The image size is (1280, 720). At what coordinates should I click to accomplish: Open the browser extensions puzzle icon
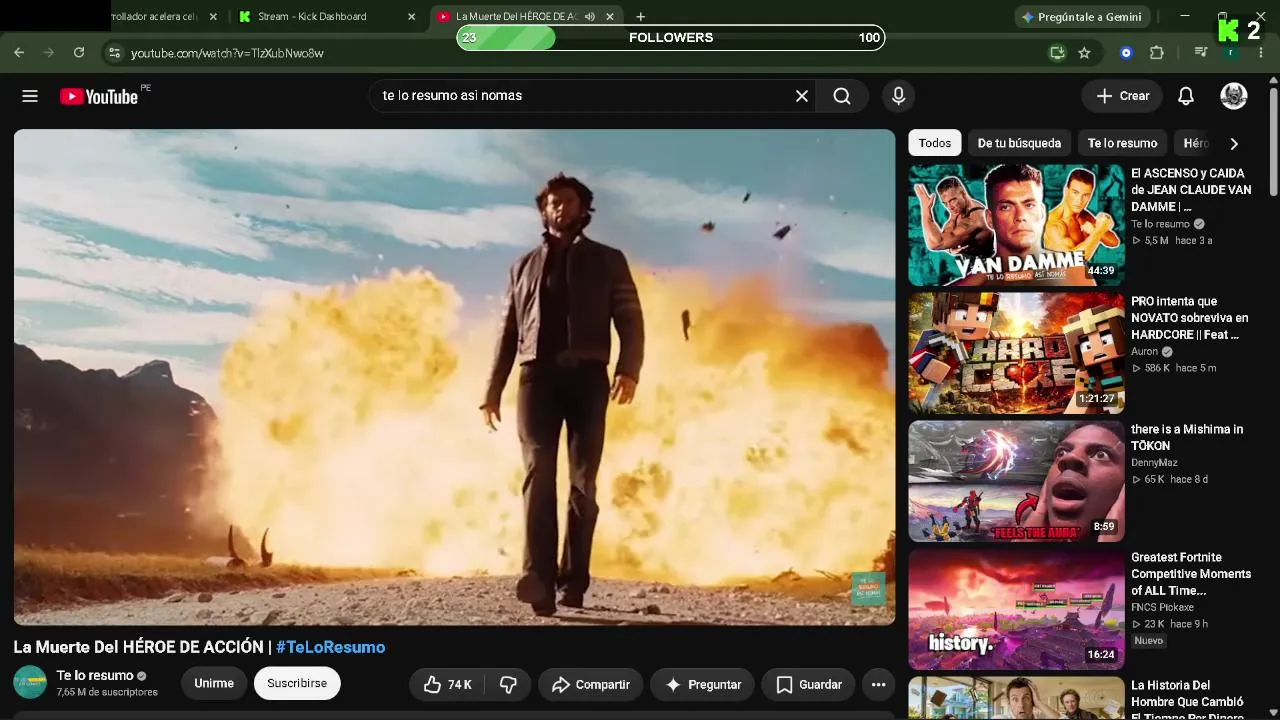coord(1157,53)
